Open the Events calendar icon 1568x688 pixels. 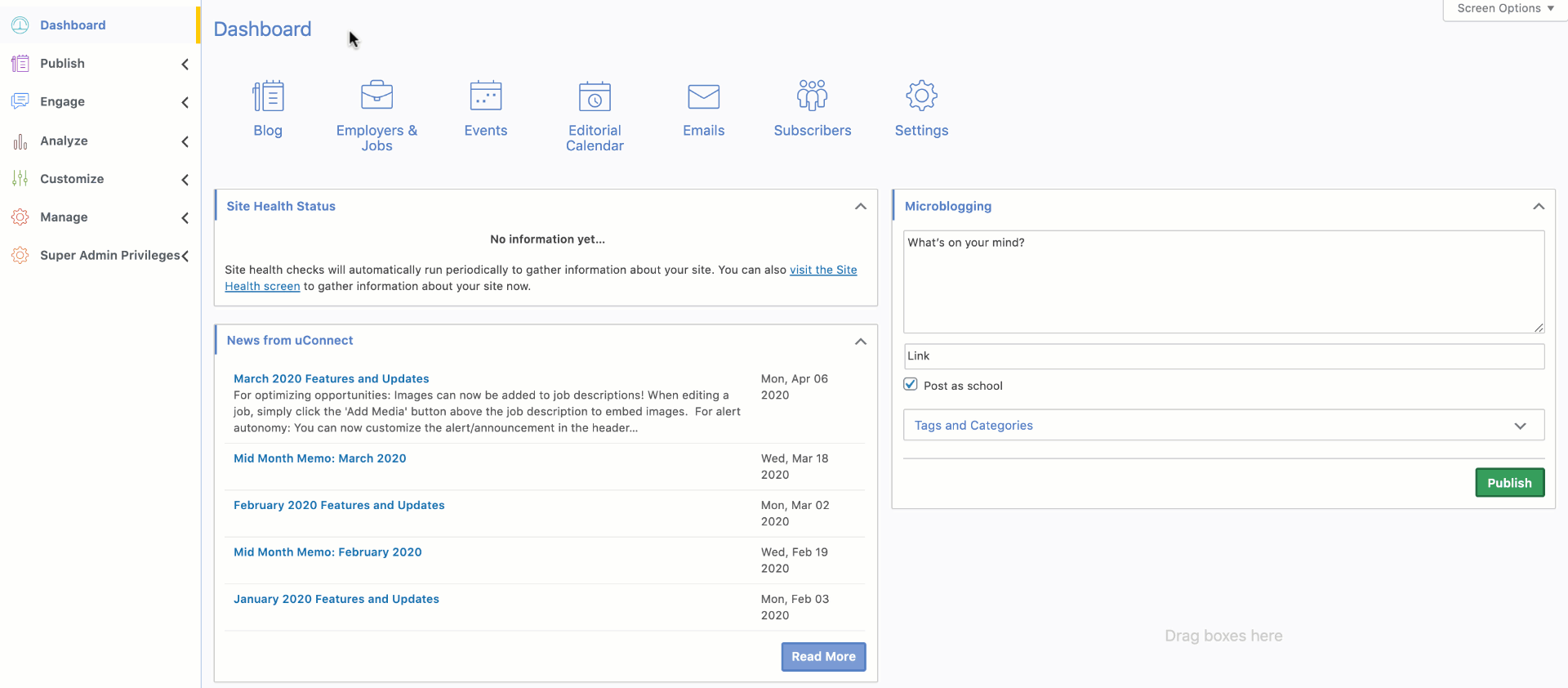click(x=485, y=96)
